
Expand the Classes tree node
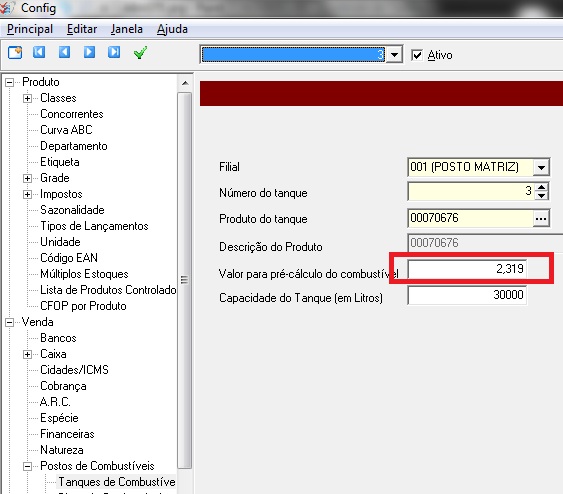(x=27, y=98)
